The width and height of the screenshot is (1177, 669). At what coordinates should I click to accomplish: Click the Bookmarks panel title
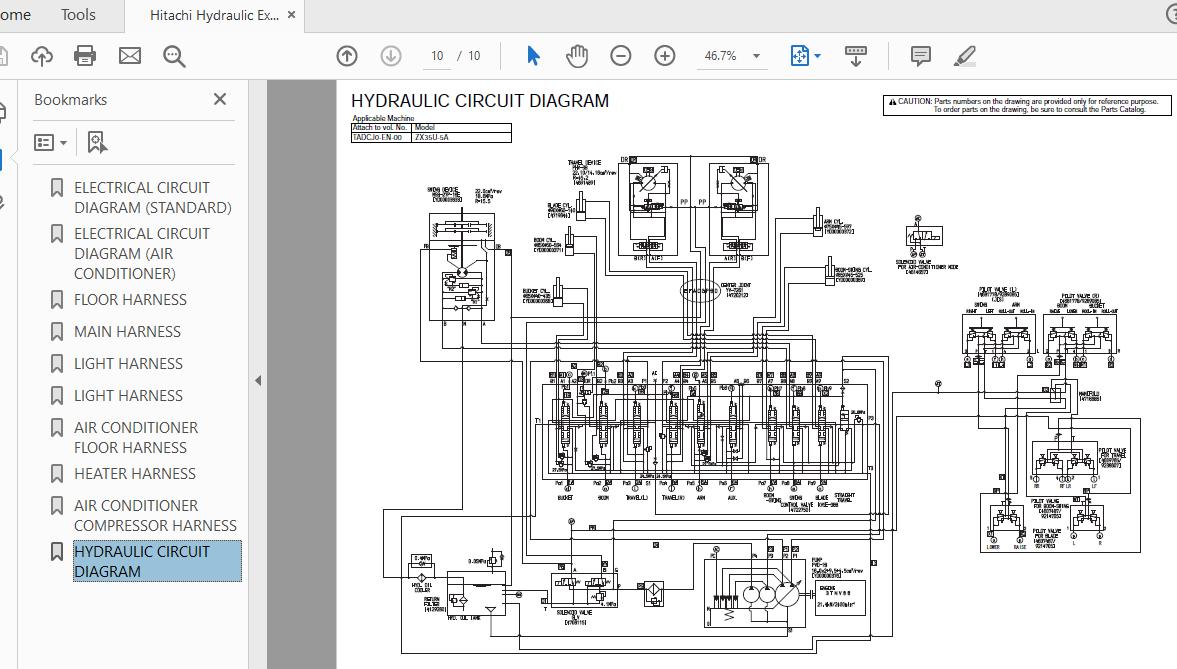click(71, 100)
